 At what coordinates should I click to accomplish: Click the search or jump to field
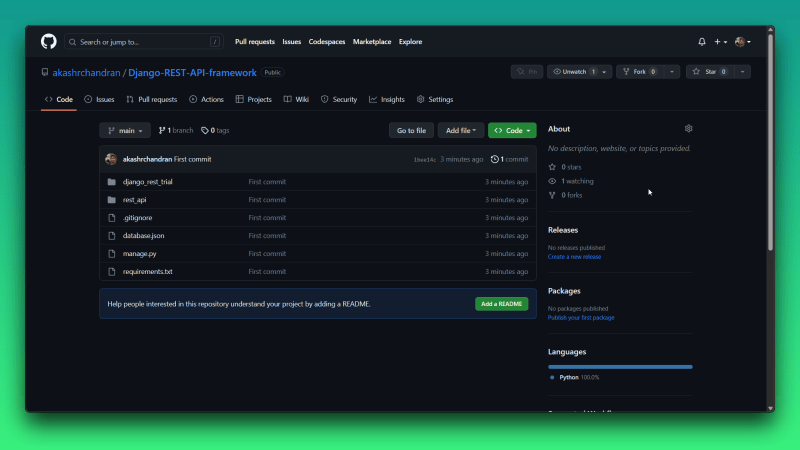click(143, 42)
